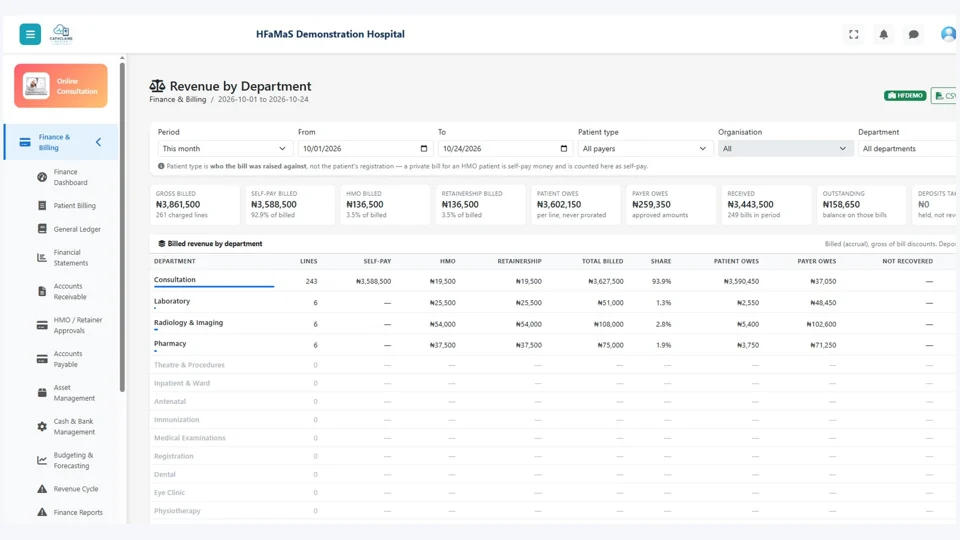Open the Patient type 'All payers' dropdown
Viewport: 960px width, 540px height.
(x=645, y=149)
